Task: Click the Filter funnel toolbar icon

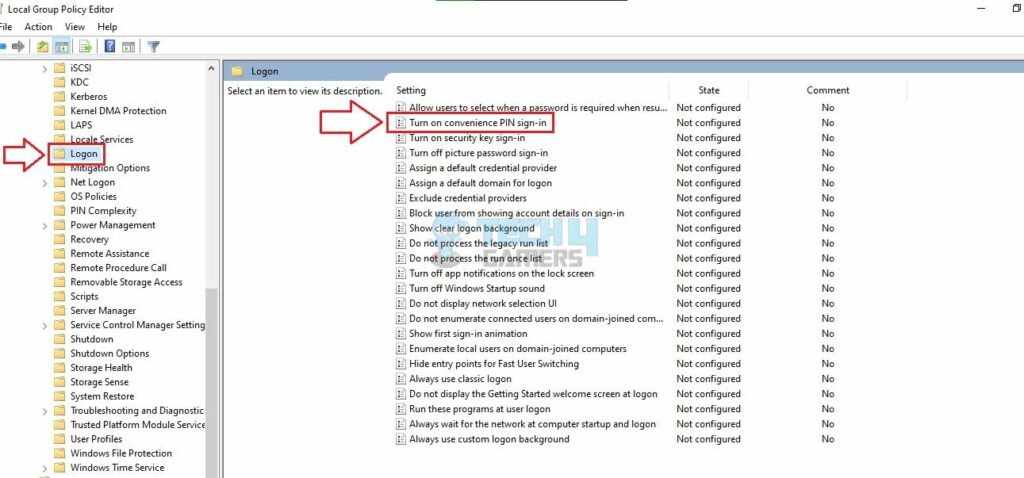Action: (153, 46)
